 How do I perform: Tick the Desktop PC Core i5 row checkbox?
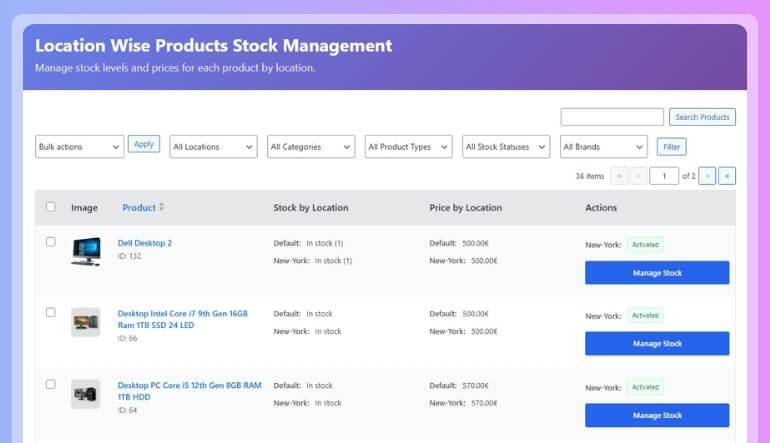[x=51, y=384]
